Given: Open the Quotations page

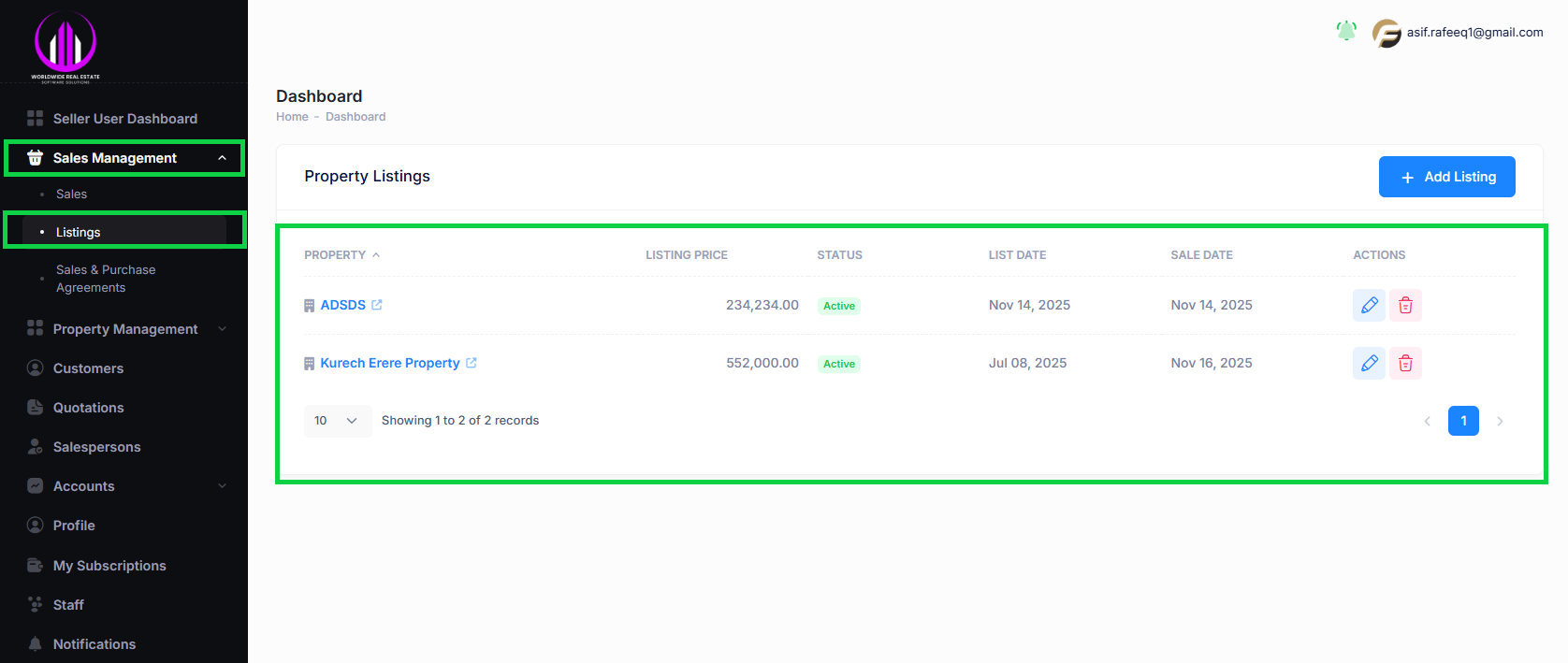Looking at the screenshot, I should (x=88, y=408).
